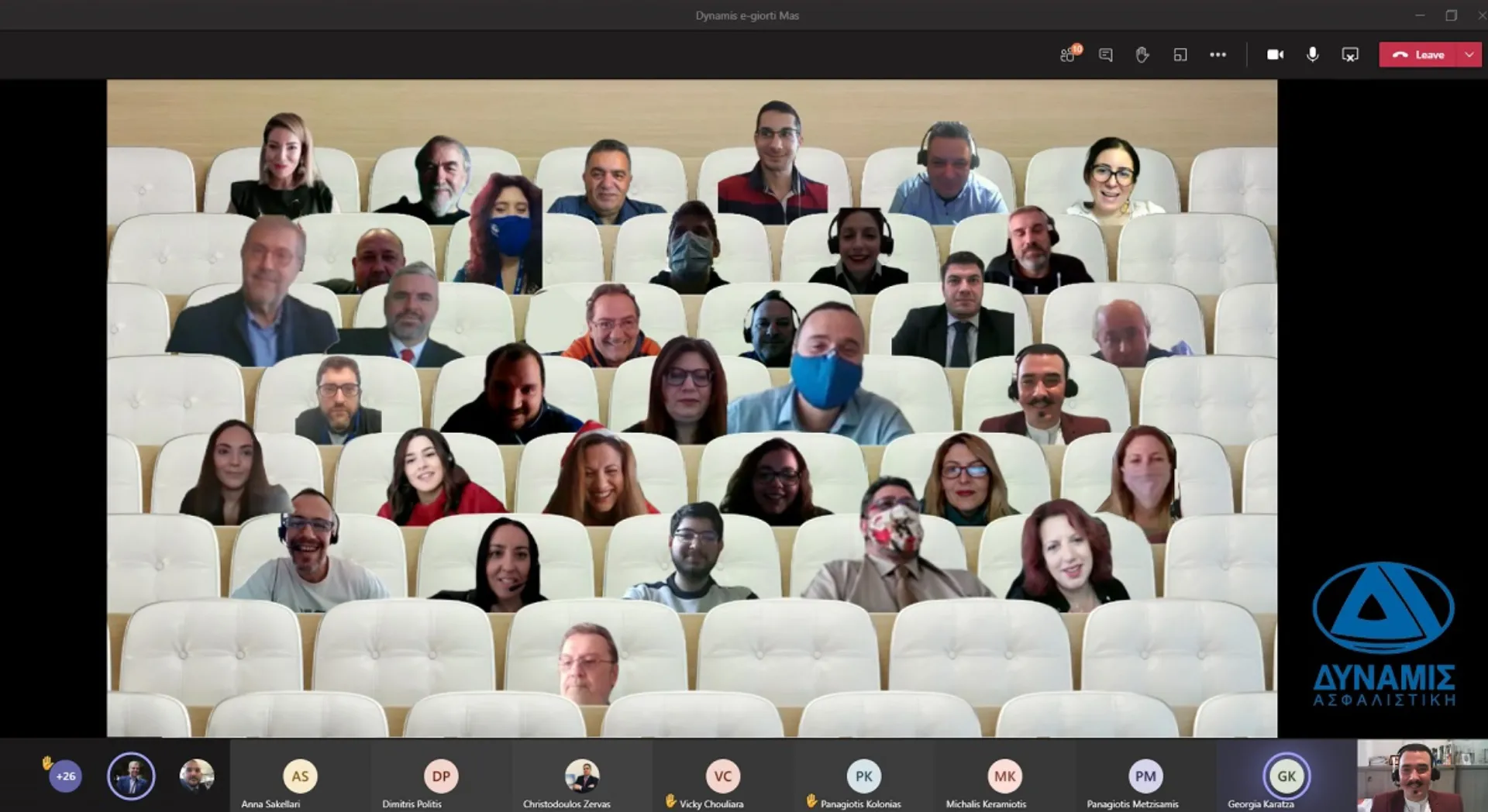The image size is (1488, 812).
Task: Open breakout rooms icon
Action: (1180, 54)
